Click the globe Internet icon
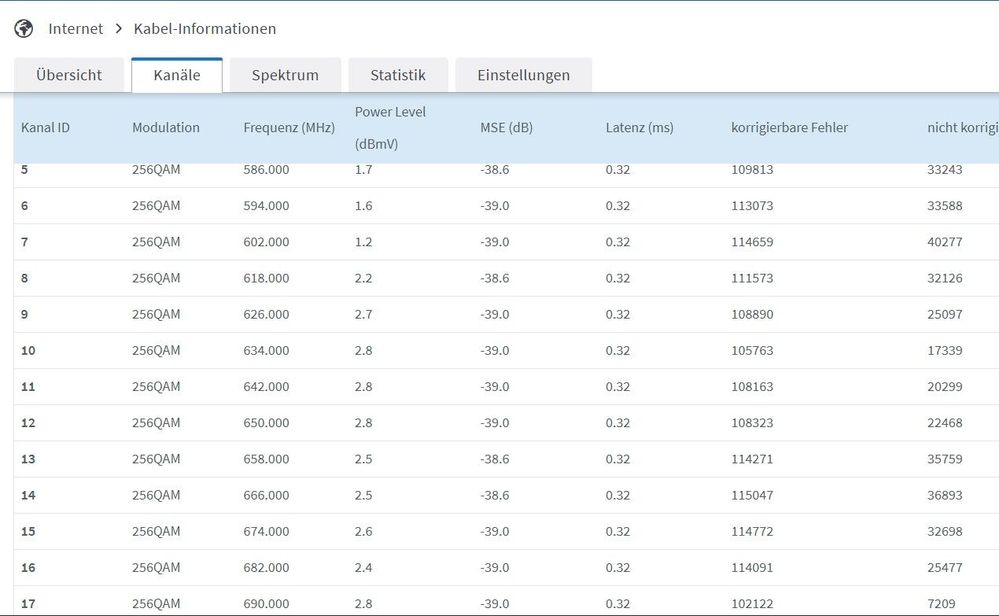999x616 pixels. pyautogui.click(x=23, y=28)
